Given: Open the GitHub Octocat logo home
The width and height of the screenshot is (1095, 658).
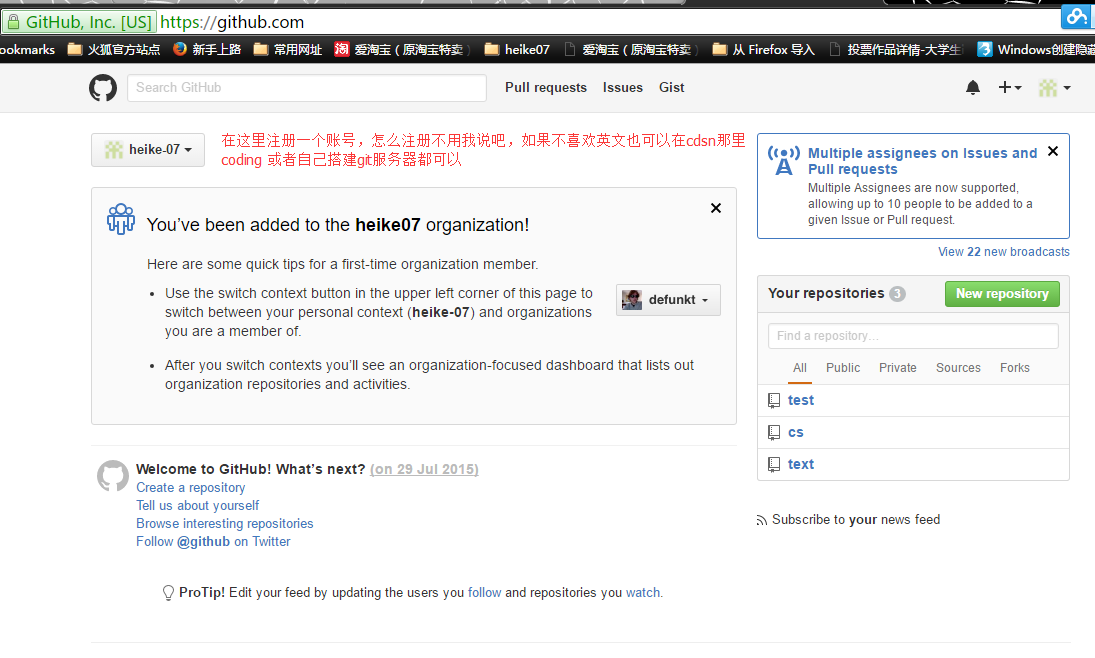Looking at the screenshot, I should click(x=103, y=88).
